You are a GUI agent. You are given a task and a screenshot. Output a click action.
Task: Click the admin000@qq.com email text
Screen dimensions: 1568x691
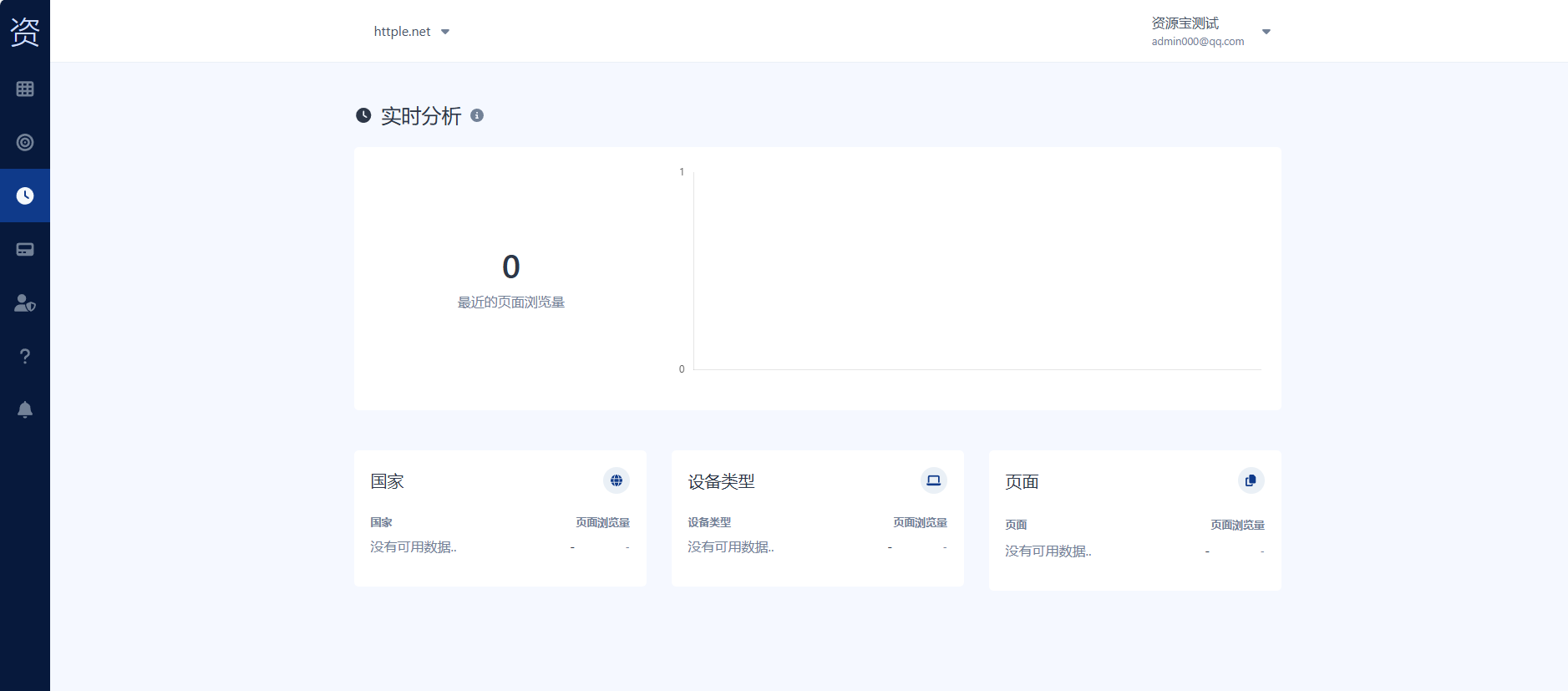pos(1197,42)
